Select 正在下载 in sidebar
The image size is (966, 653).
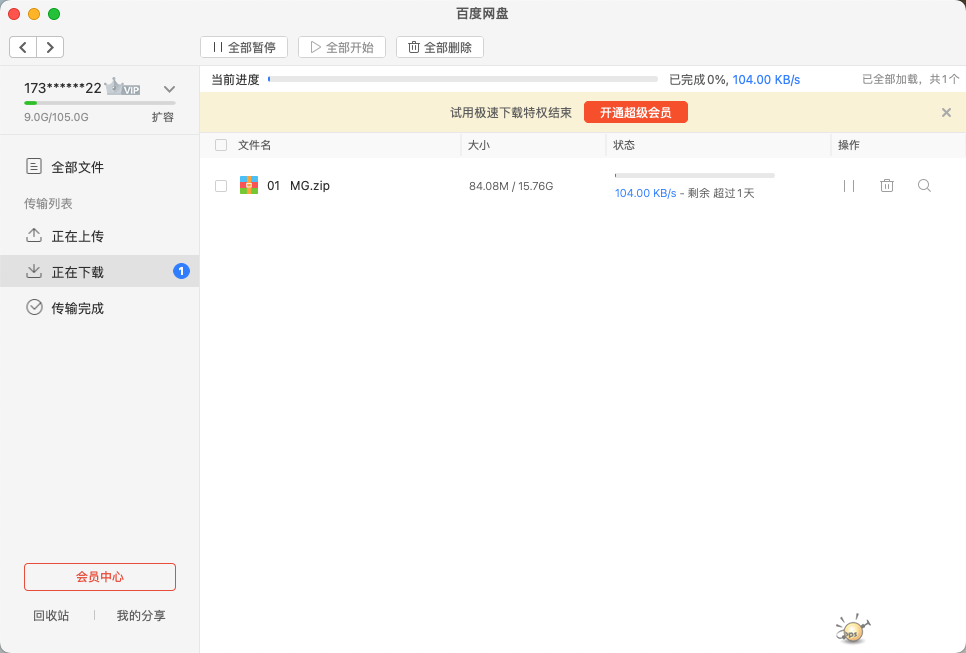pyautogui.click(x=99, y=272)
